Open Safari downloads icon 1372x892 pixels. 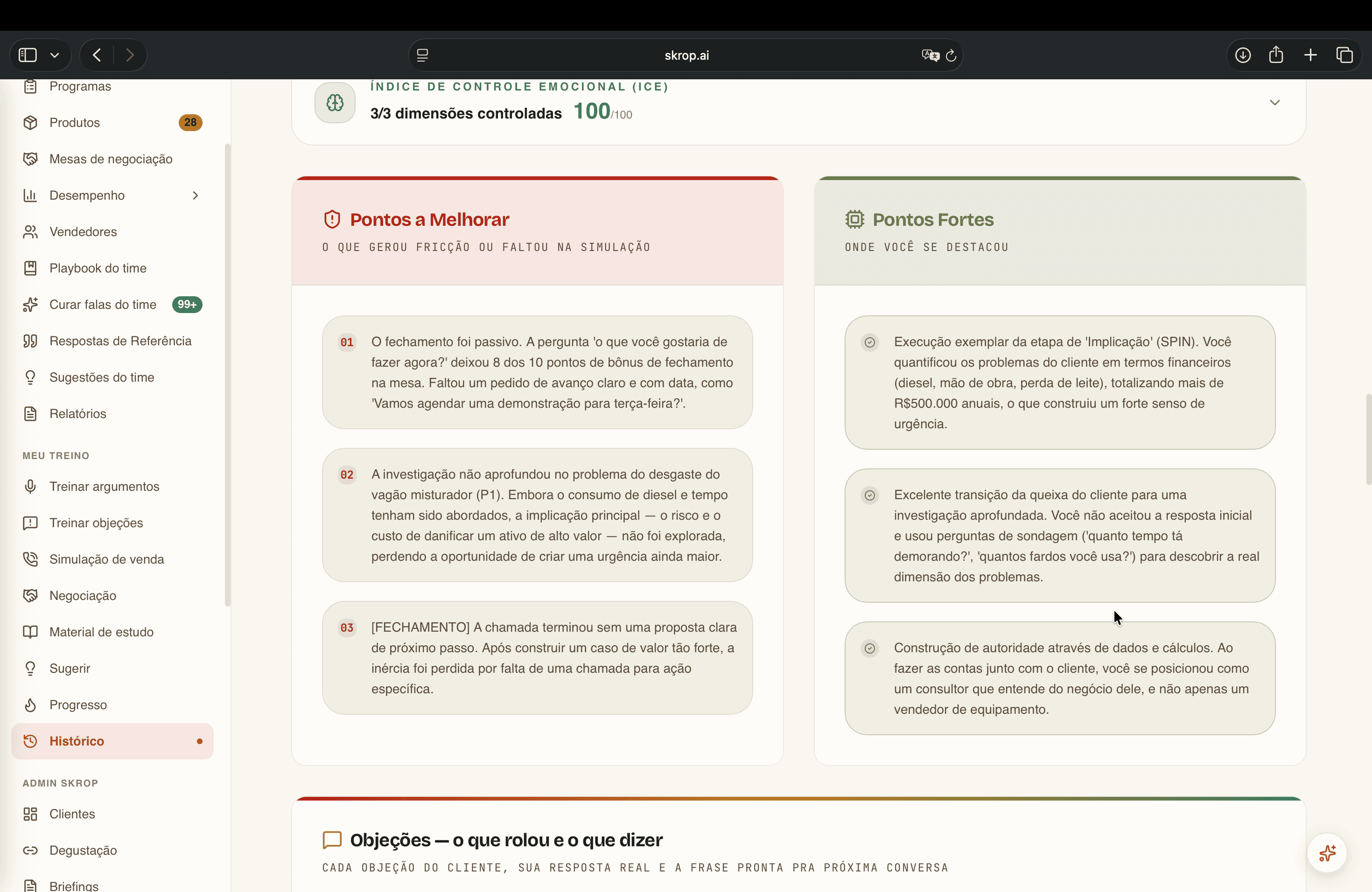tap(1243, 55)
